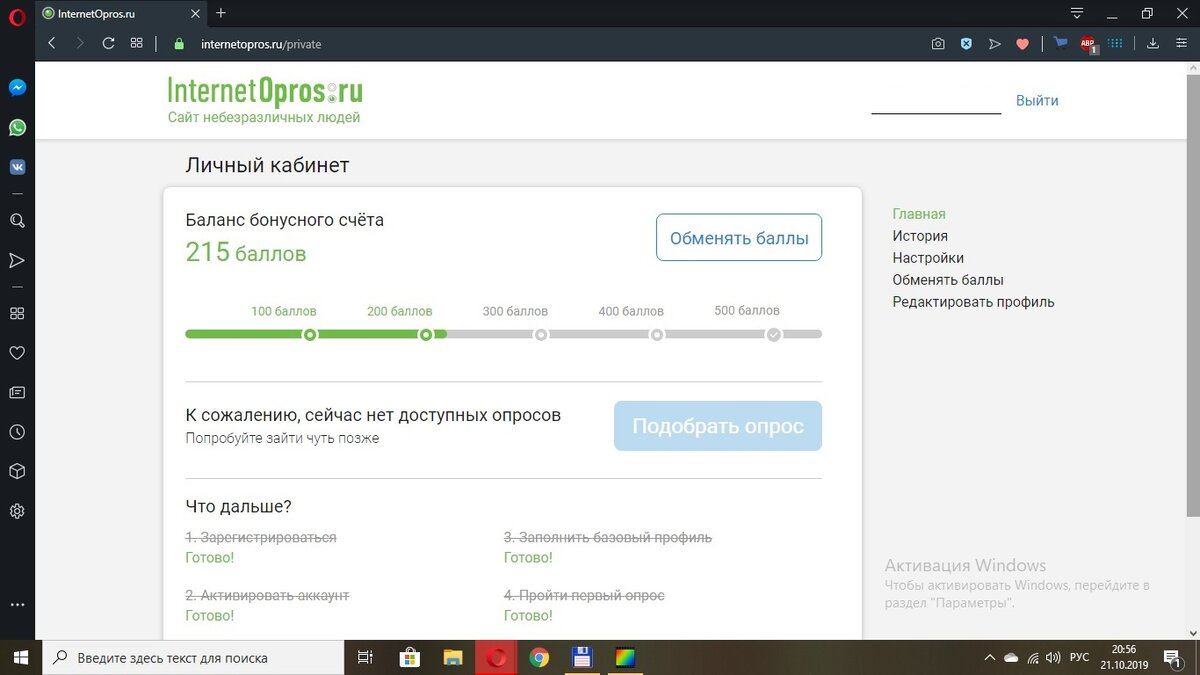Open WhatsApp from the sidebar

(x=16, y=127)
